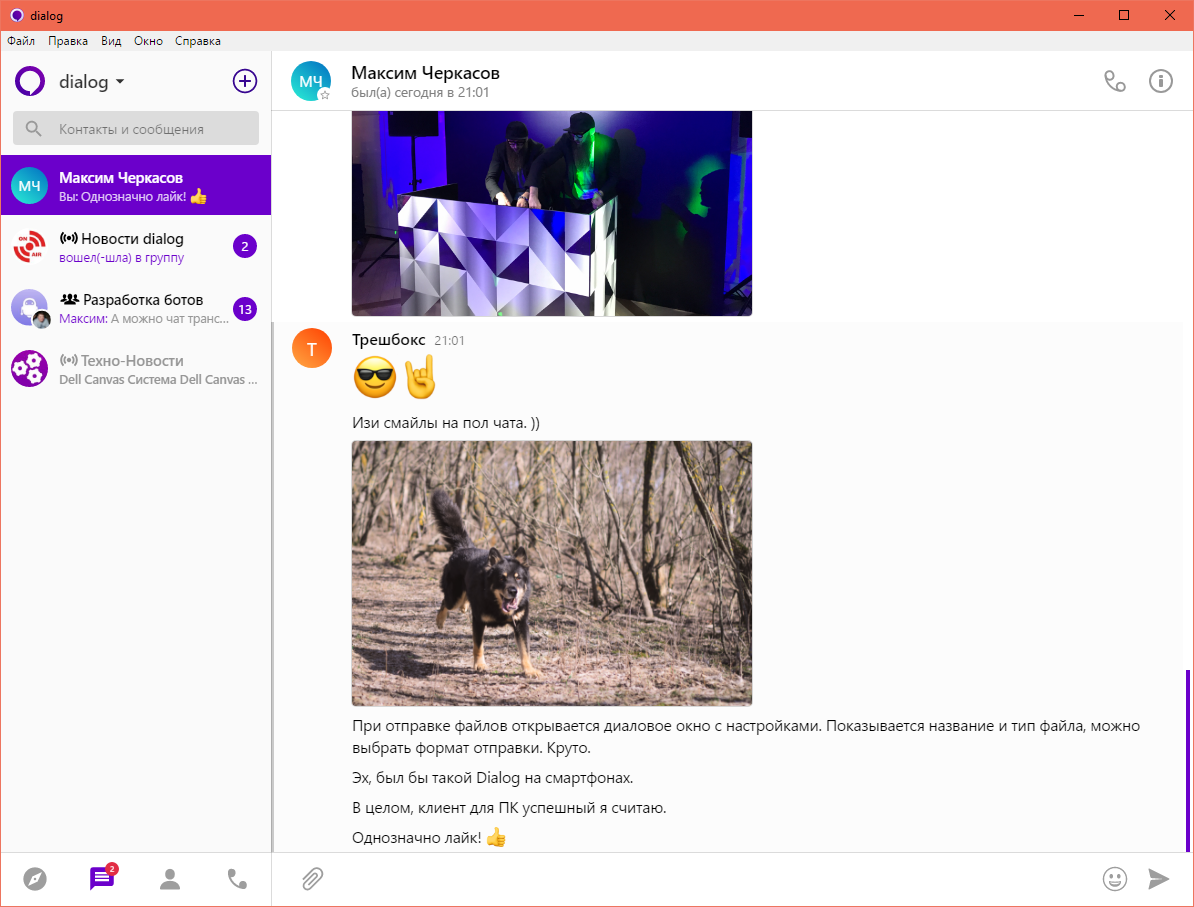Click the dialog logo in sidebar header

[30, 81]
